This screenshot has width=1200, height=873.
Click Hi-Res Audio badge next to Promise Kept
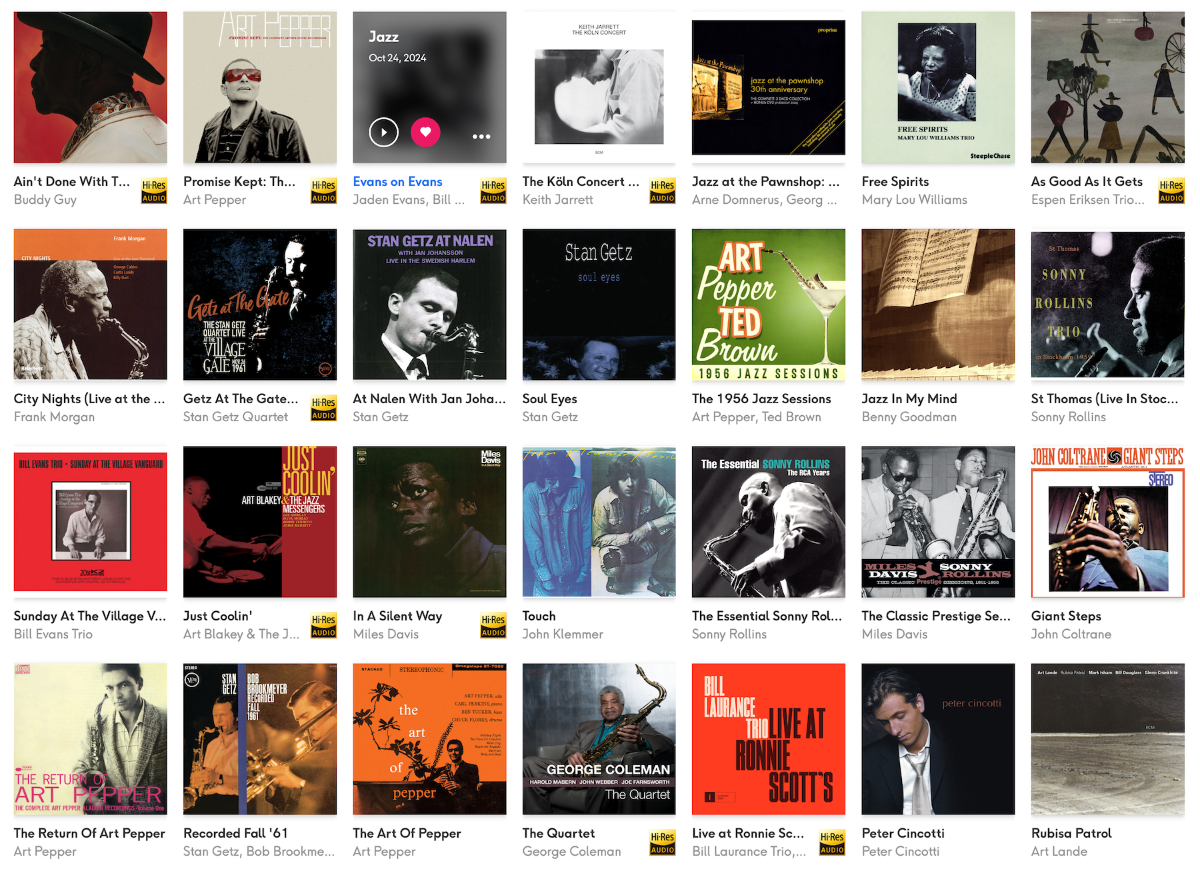point(324,191)
